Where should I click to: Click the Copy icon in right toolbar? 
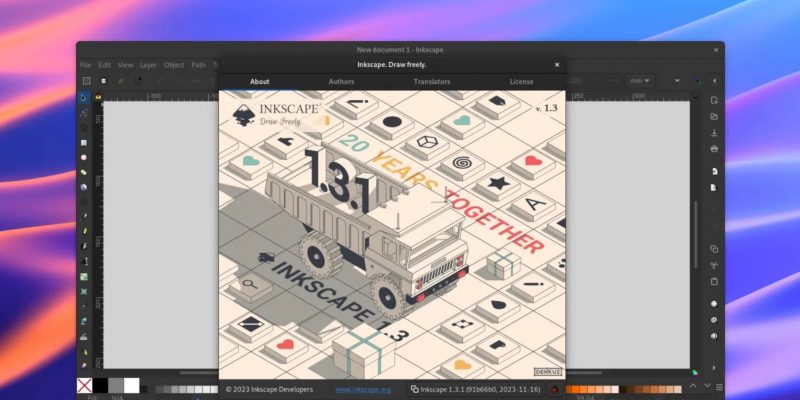[714, 249]
